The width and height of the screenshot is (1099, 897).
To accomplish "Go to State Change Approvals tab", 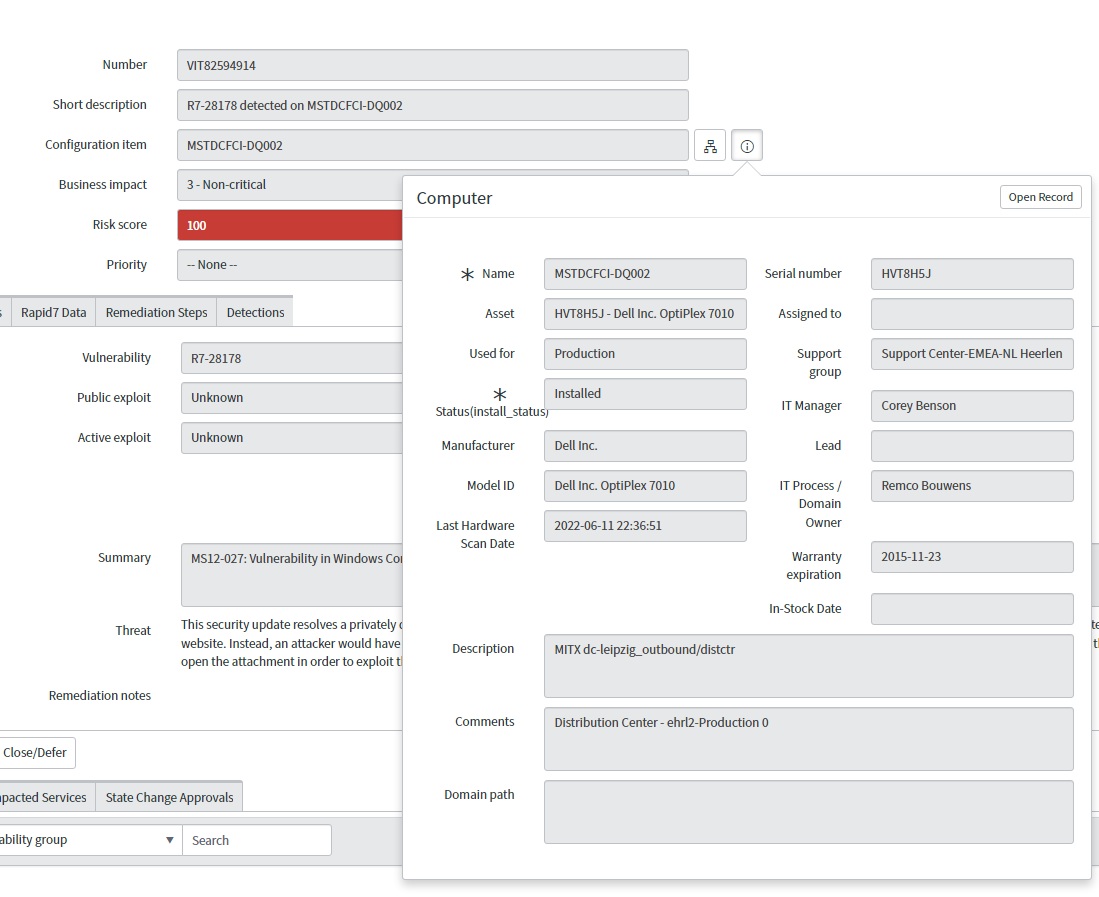I will point(169,798).
